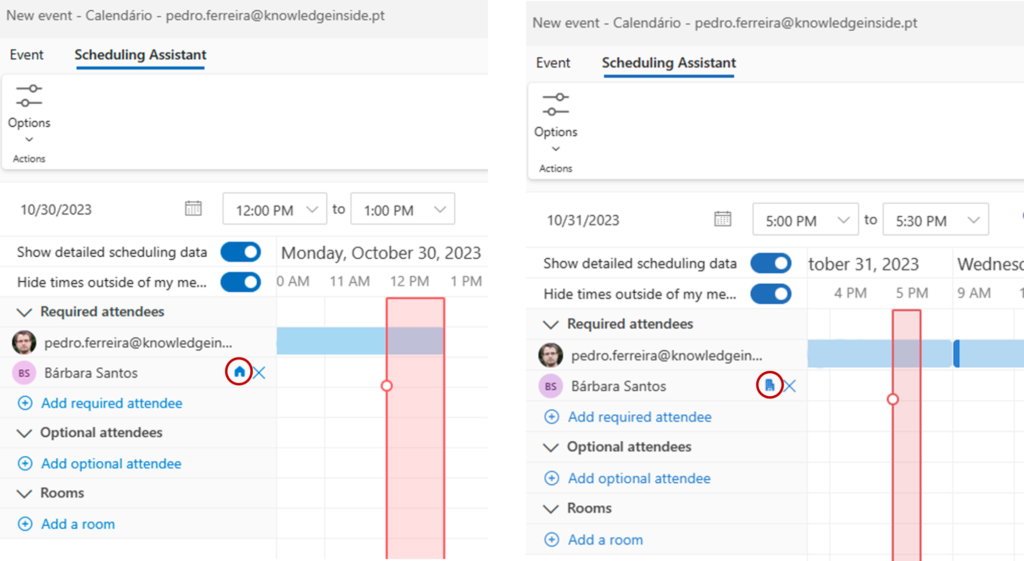Toggle Show detailed scheduling data for Monday, October 30

click(240, 252)
